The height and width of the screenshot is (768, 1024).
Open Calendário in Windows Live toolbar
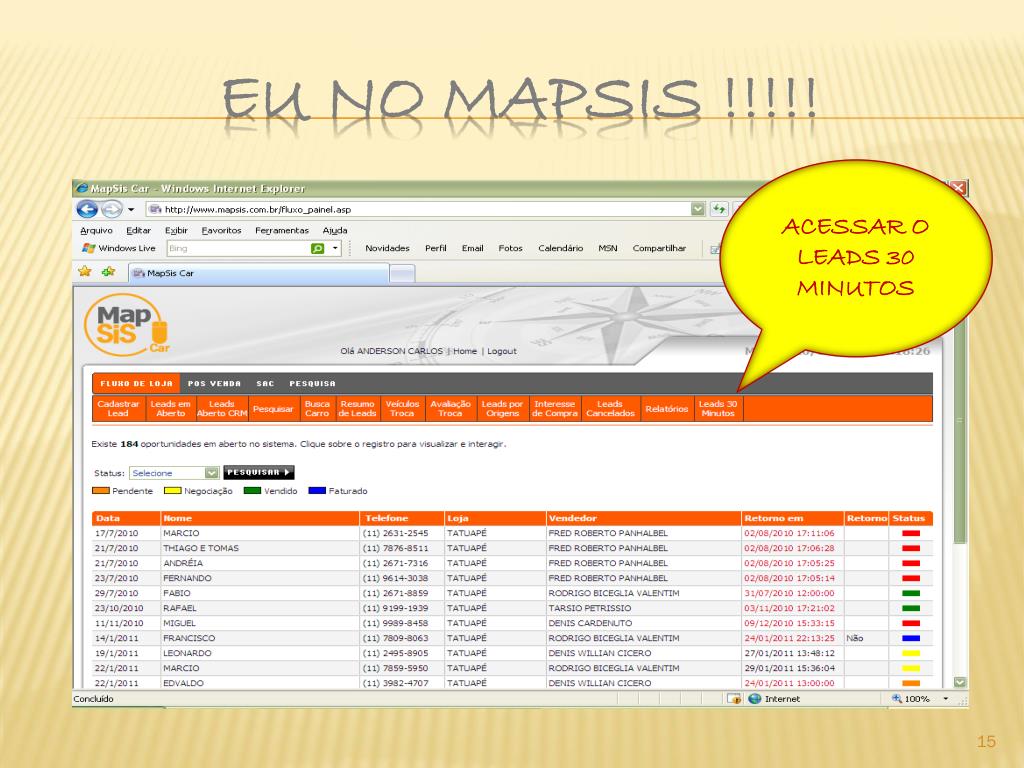click(x=560, y=248)
